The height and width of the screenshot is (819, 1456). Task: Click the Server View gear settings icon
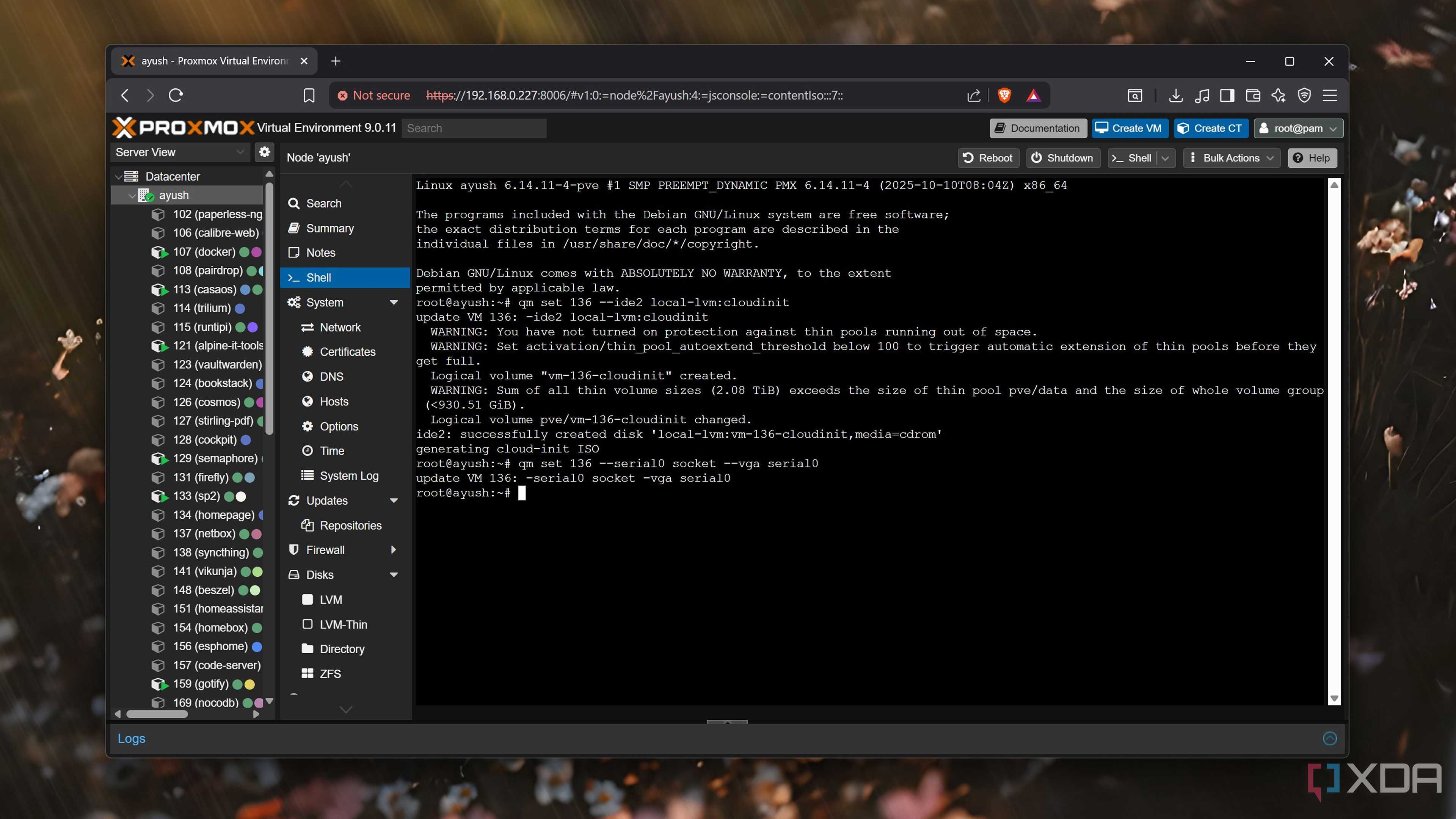[264, 152]
